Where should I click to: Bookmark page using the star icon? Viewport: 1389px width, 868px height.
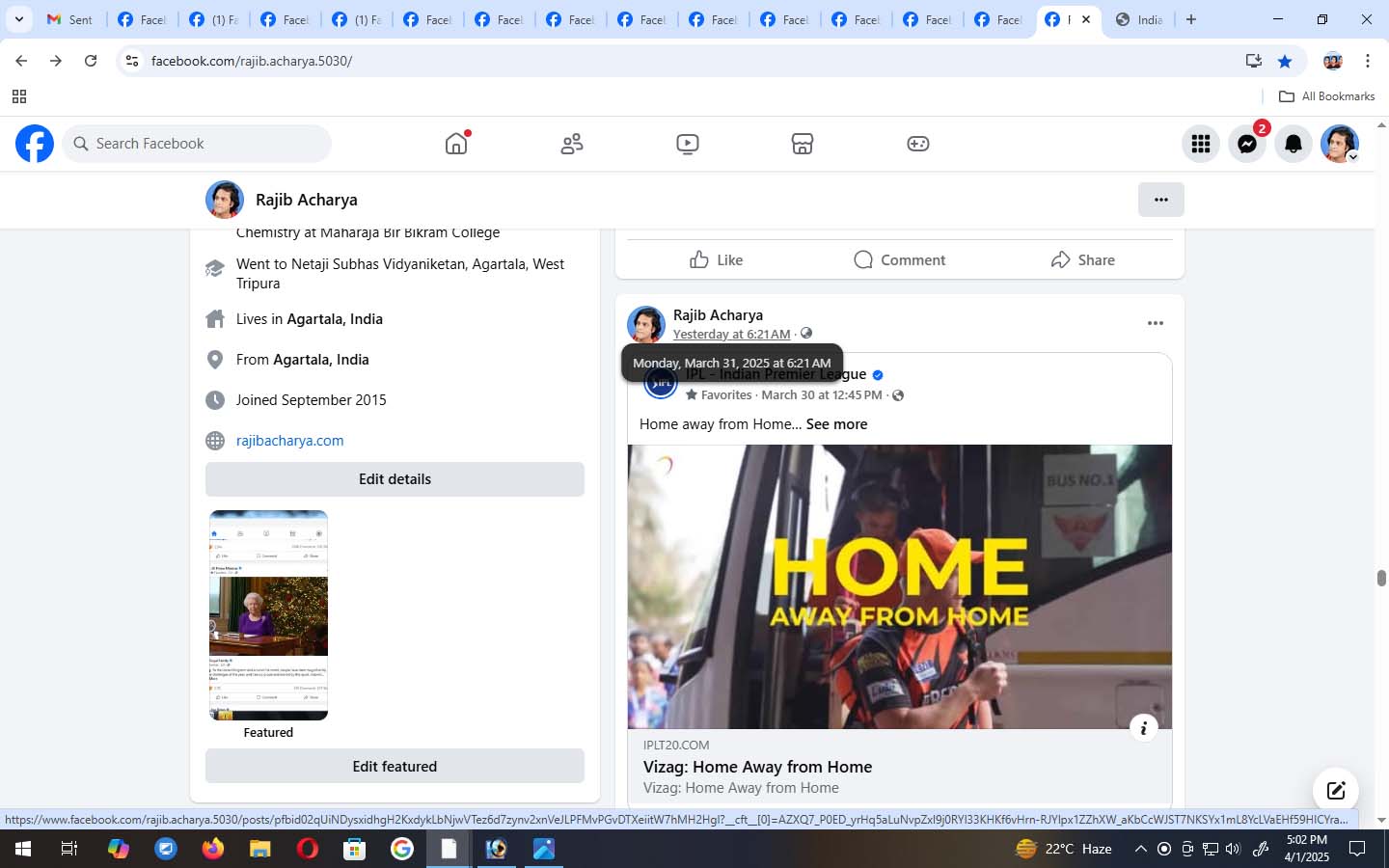(1285, 61)
